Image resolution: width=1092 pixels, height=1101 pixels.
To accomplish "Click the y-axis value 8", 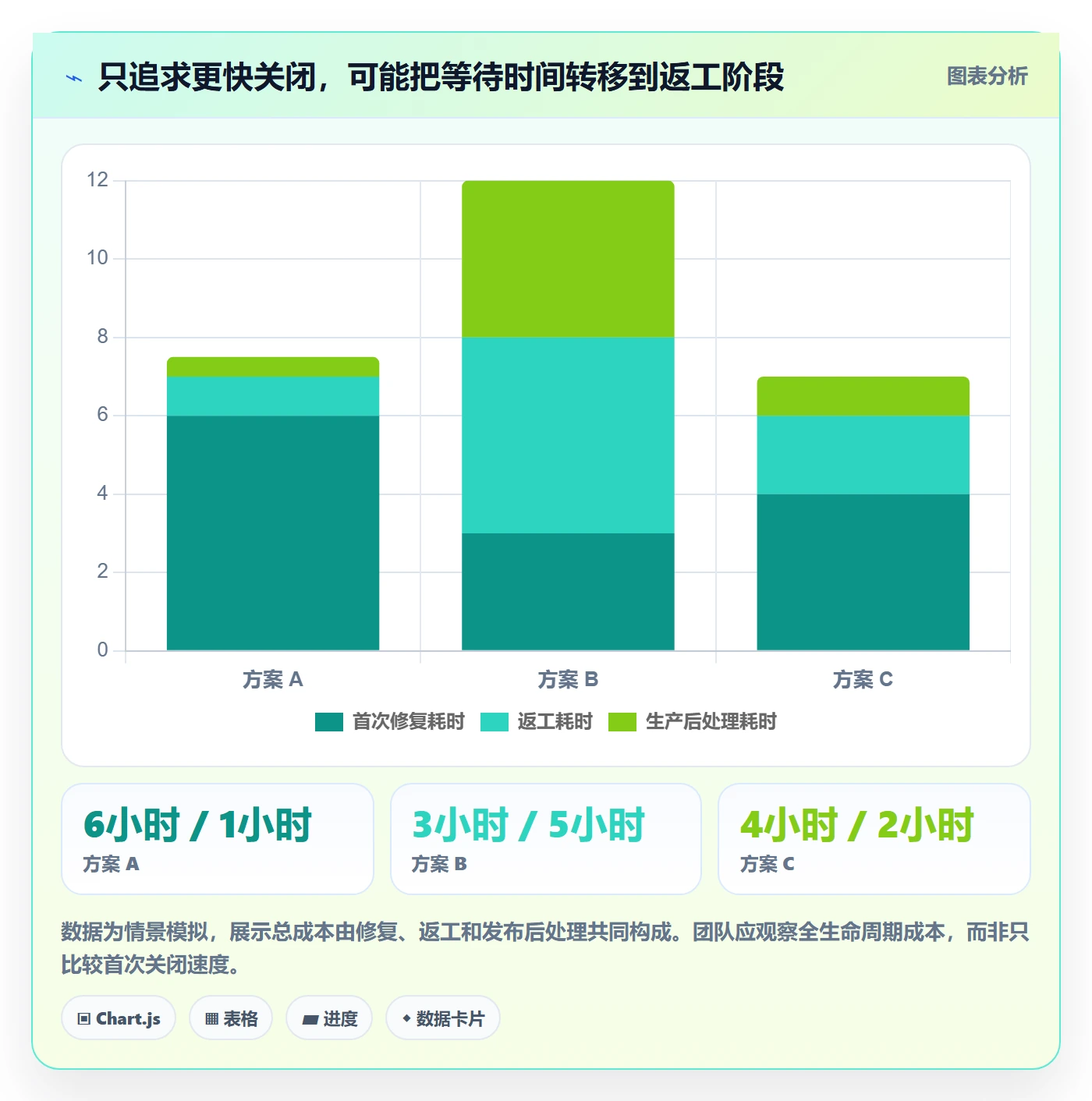I will [x=102, y=337].
